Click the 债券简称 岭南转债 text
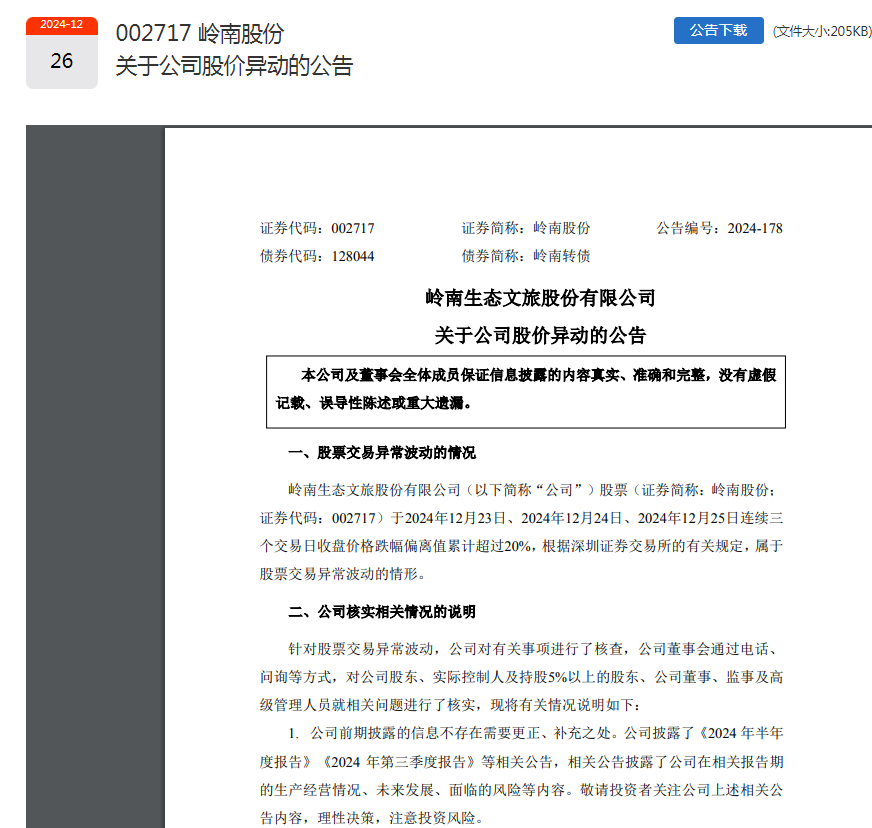 click(x=525, y=256)
